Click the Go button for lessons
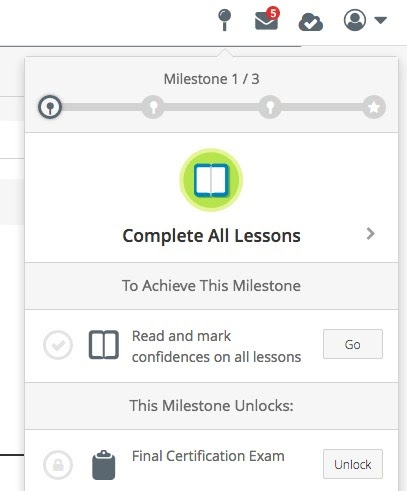The height and width of the screenshot is (491, 407). click(x=353, y=344)
